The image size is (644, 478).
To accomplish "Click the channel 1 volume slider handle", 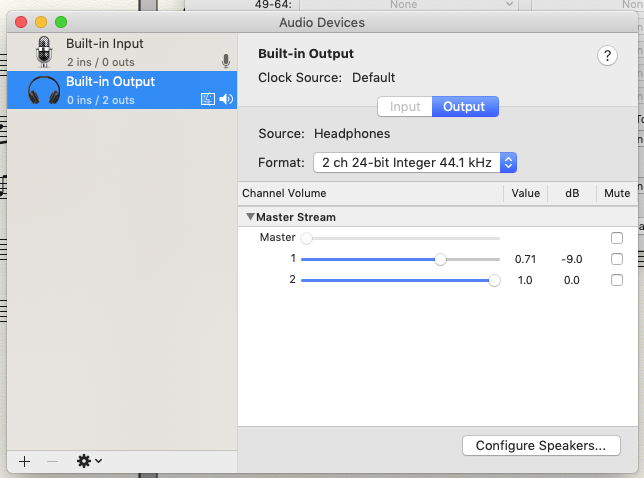I will tap(440, 259).
